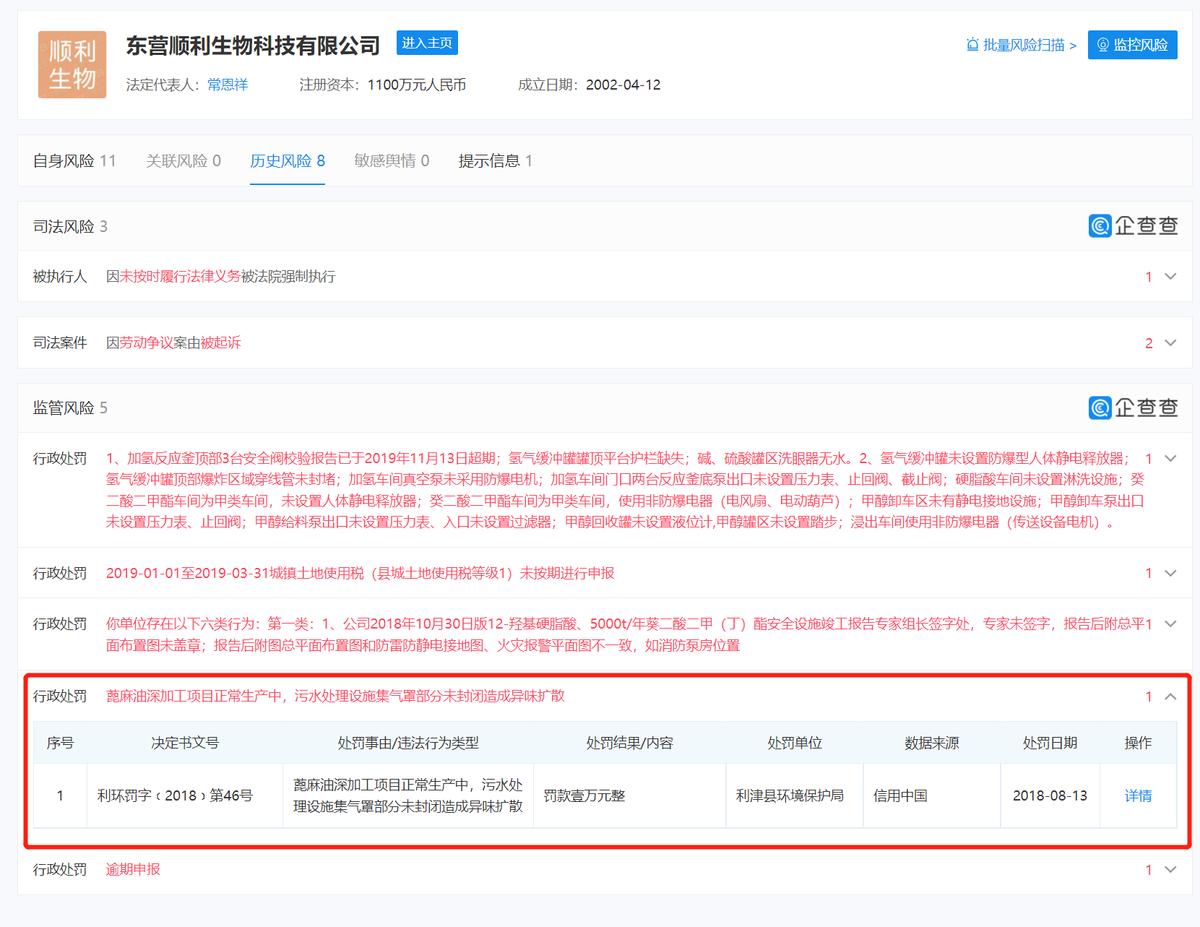Open legal representative 常恩祥 link
The height and width of the screenshot is (927, 1200).
click(227, 85)
